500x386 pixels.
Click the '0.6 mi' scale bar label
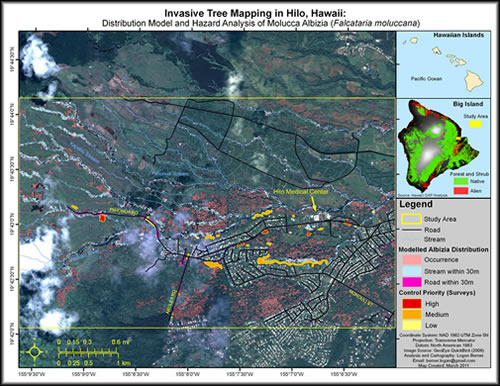point(120,342)
